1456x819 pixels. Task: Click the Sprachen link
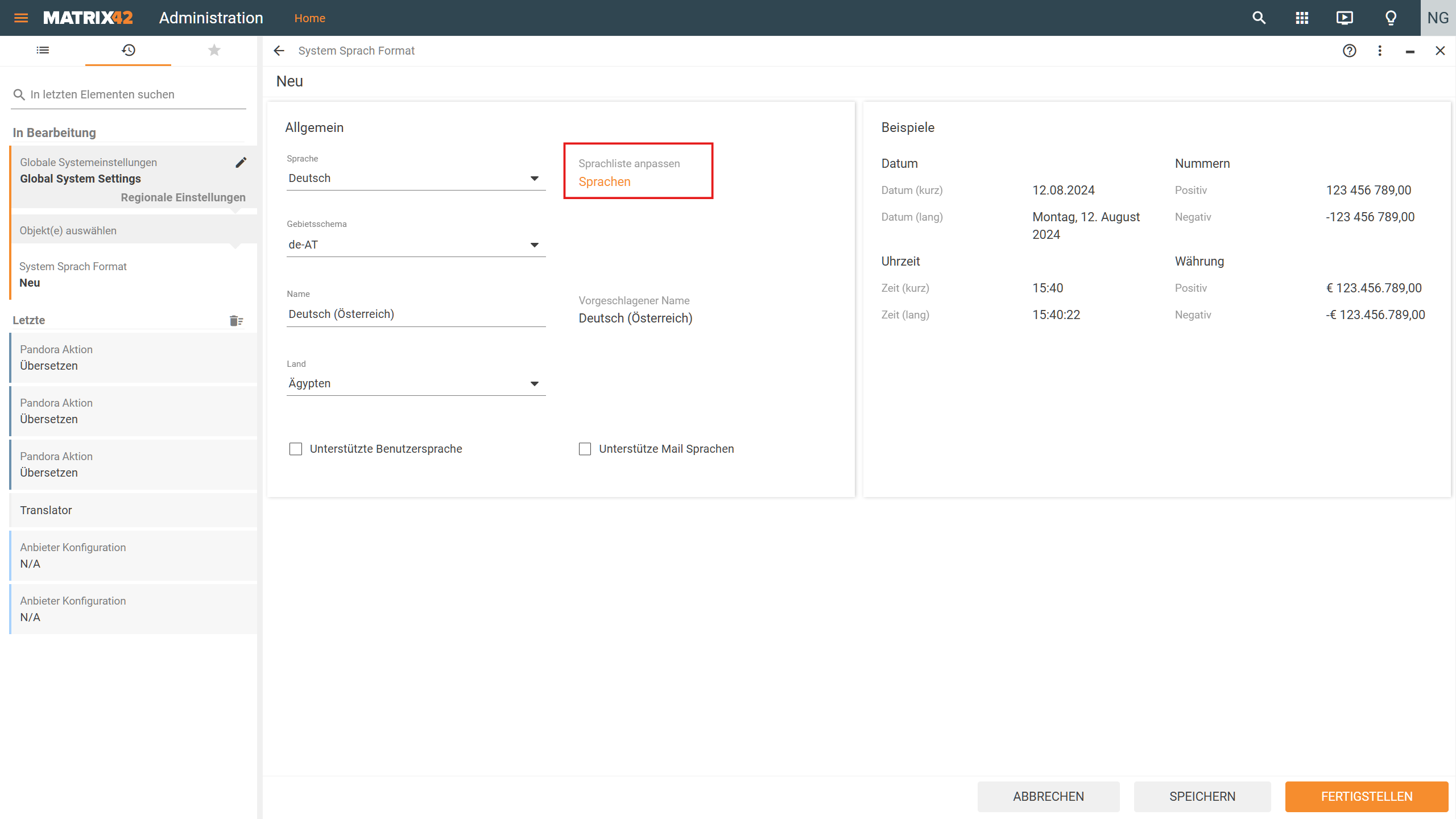604,182
